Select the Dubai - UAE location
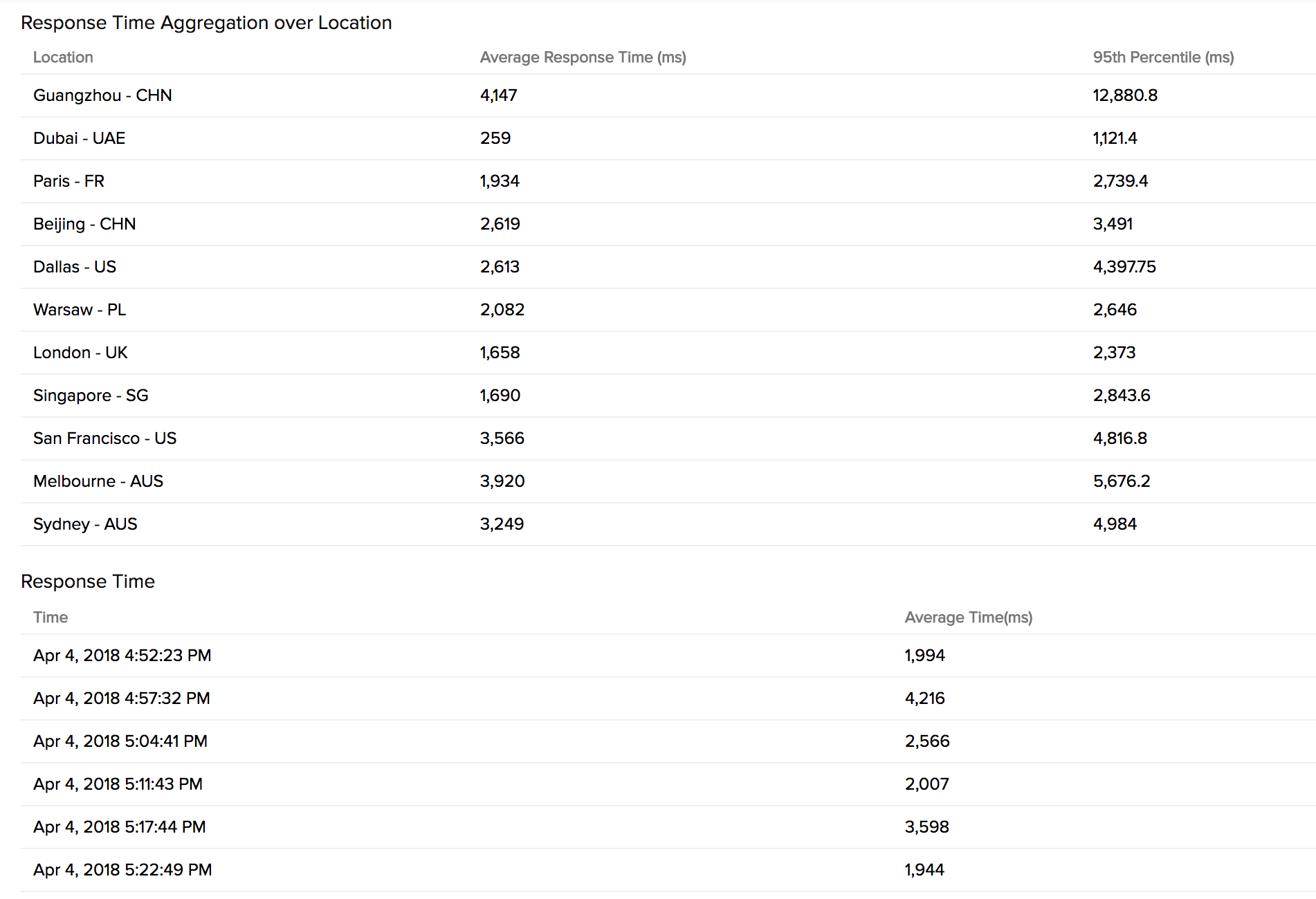1316x899 pixels. pos(79,138)
